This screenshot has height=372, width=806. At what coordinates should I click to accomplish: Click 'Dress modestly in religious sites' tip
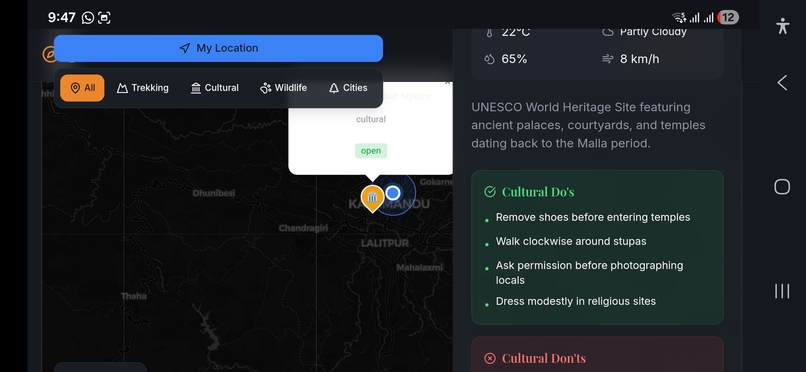pos(576,302)
